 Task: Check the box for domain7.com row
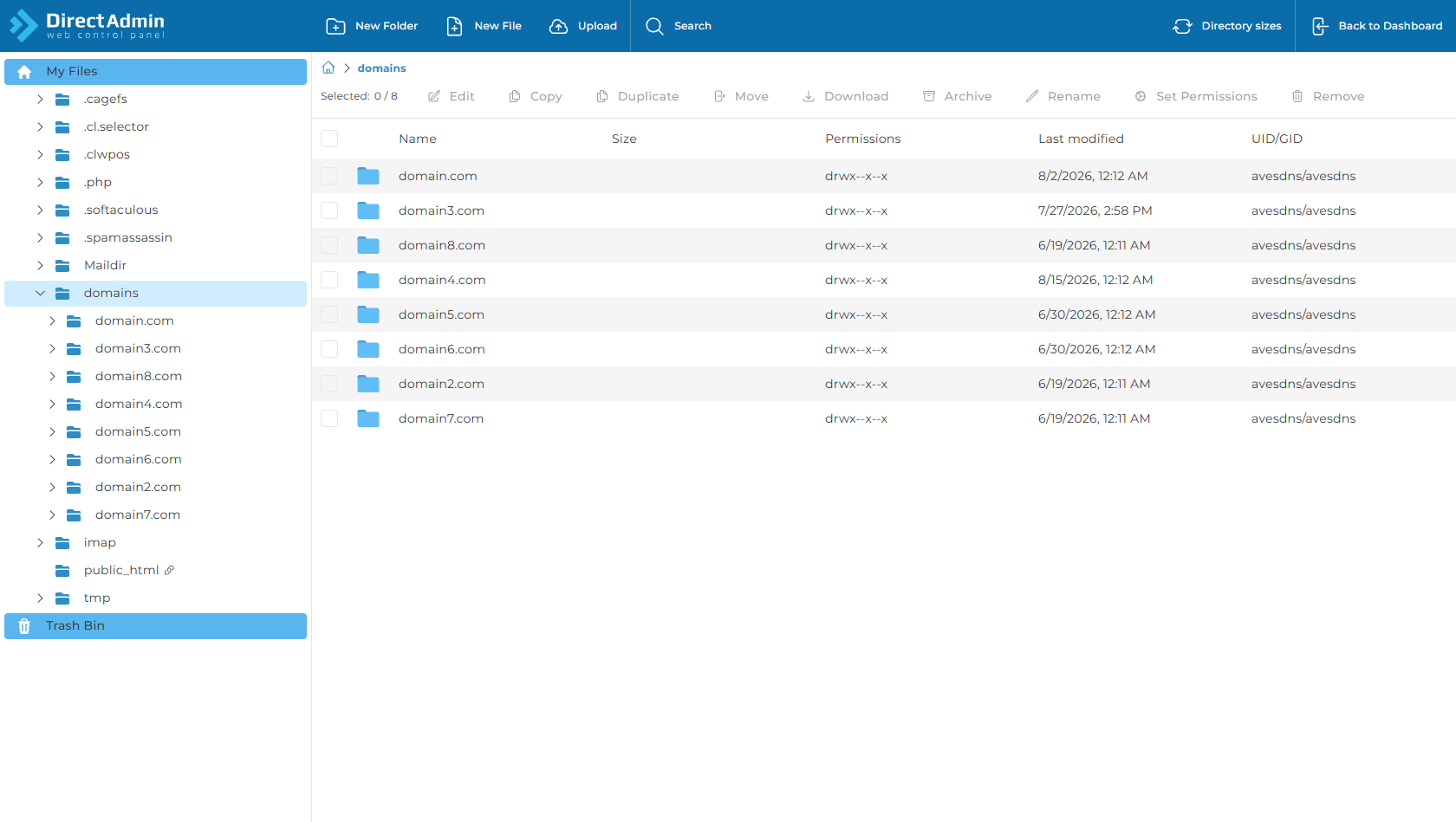click(329, 418)
